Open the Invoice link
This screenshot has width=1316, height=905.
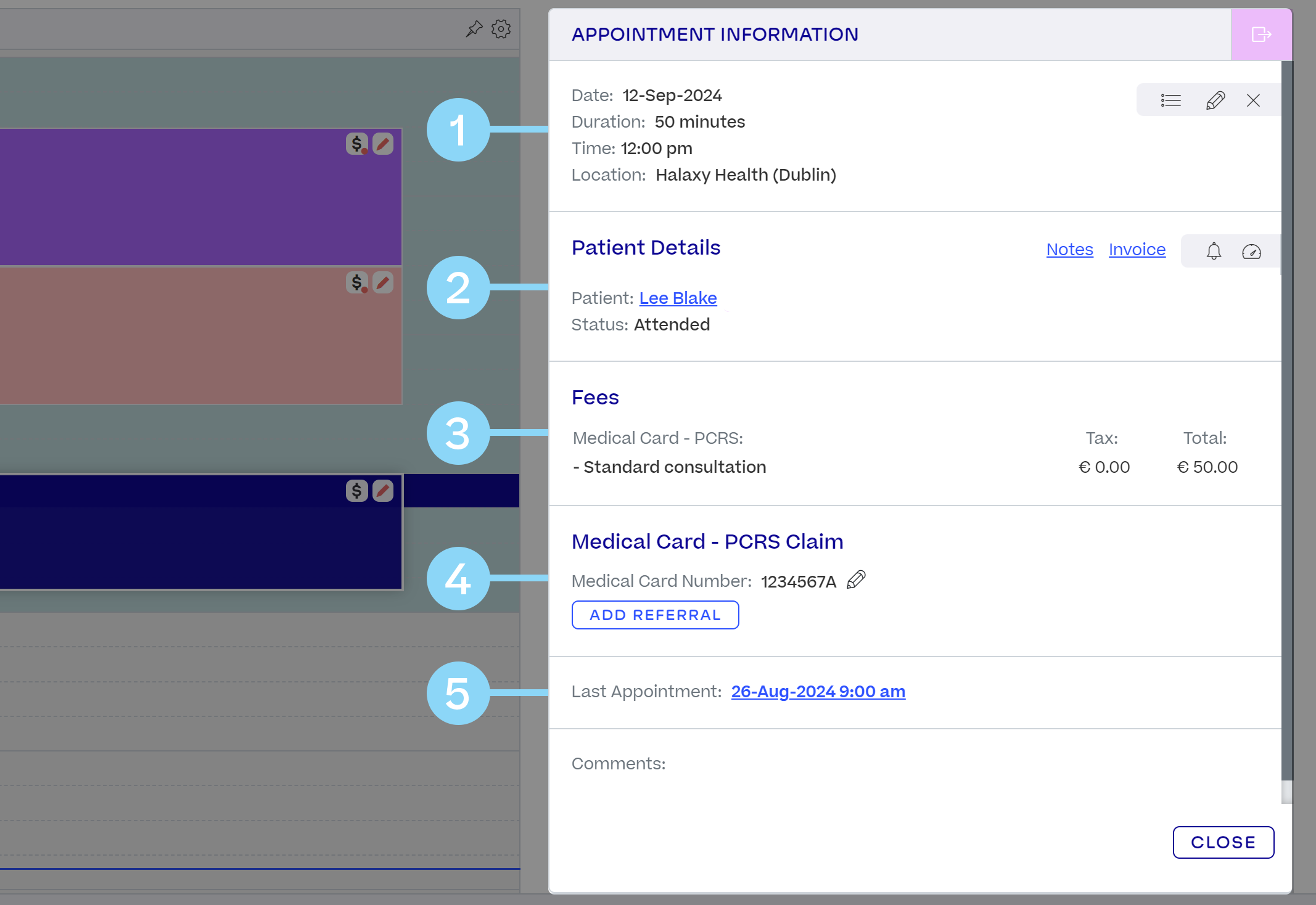click(1137, 250)
